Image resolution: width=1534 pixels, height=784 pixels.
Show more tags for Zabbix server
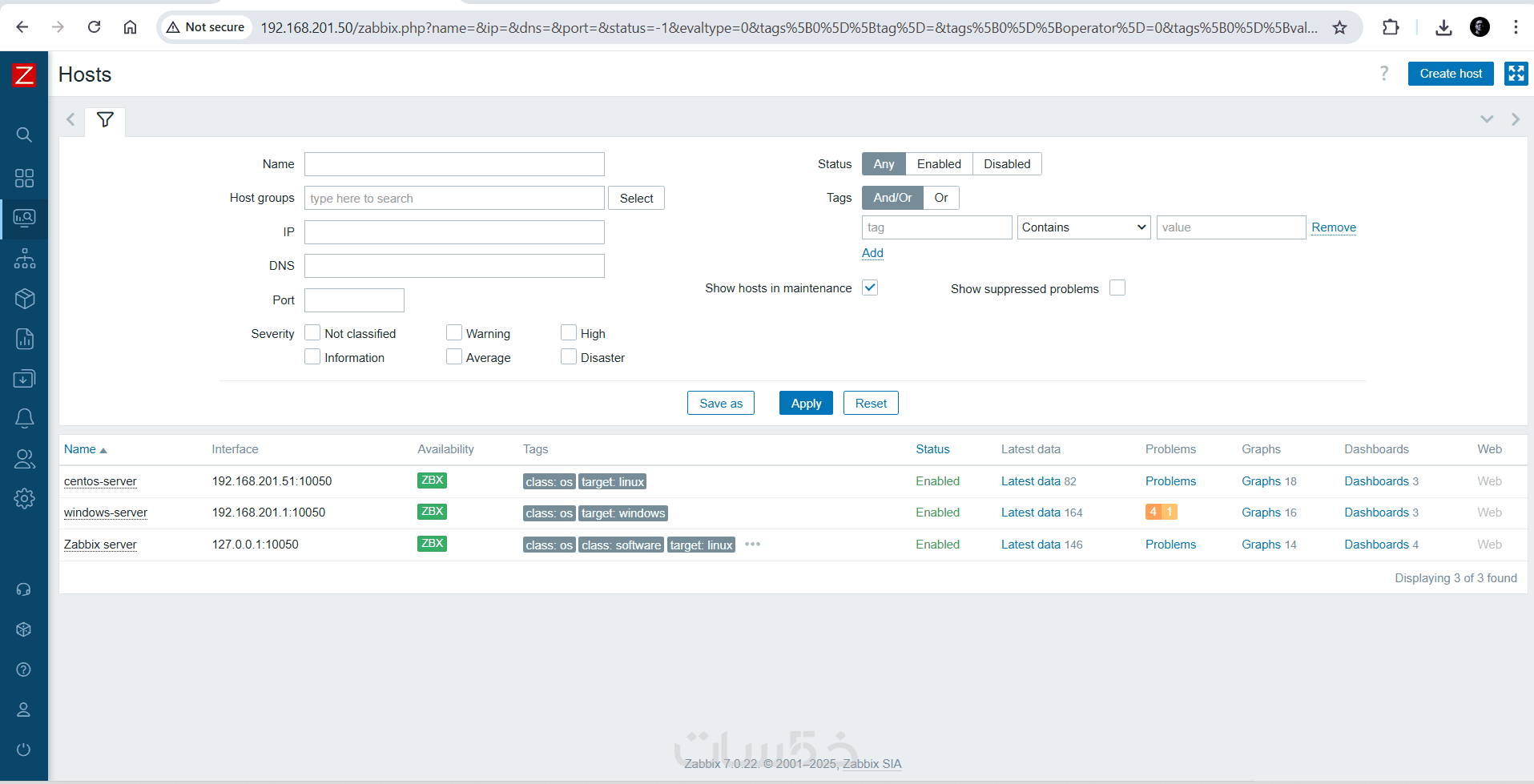click(752, 545)
